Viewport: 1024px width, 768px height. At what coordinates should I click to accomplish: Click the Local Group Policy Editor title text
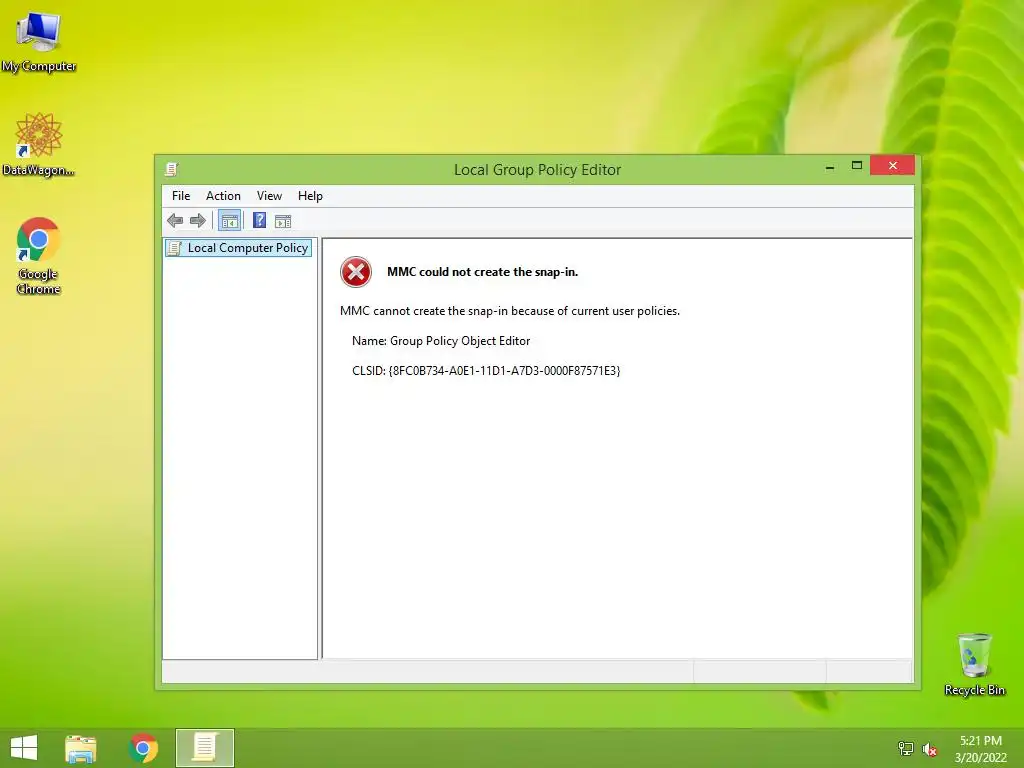[537, 170]
